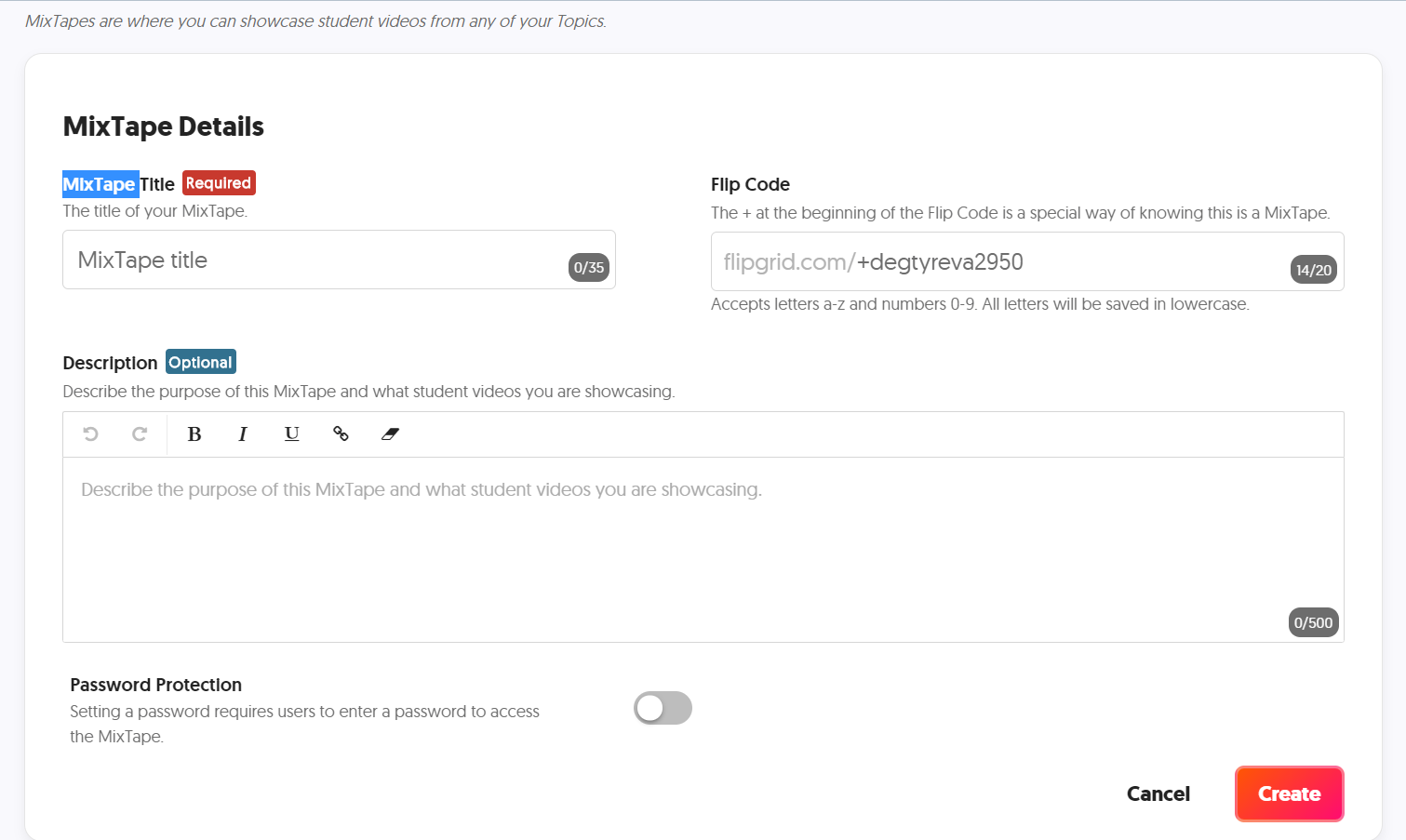The width and height of the screenshot is (1406, 840).
Task: Click the Password Protection label
Action: (156, 685)
